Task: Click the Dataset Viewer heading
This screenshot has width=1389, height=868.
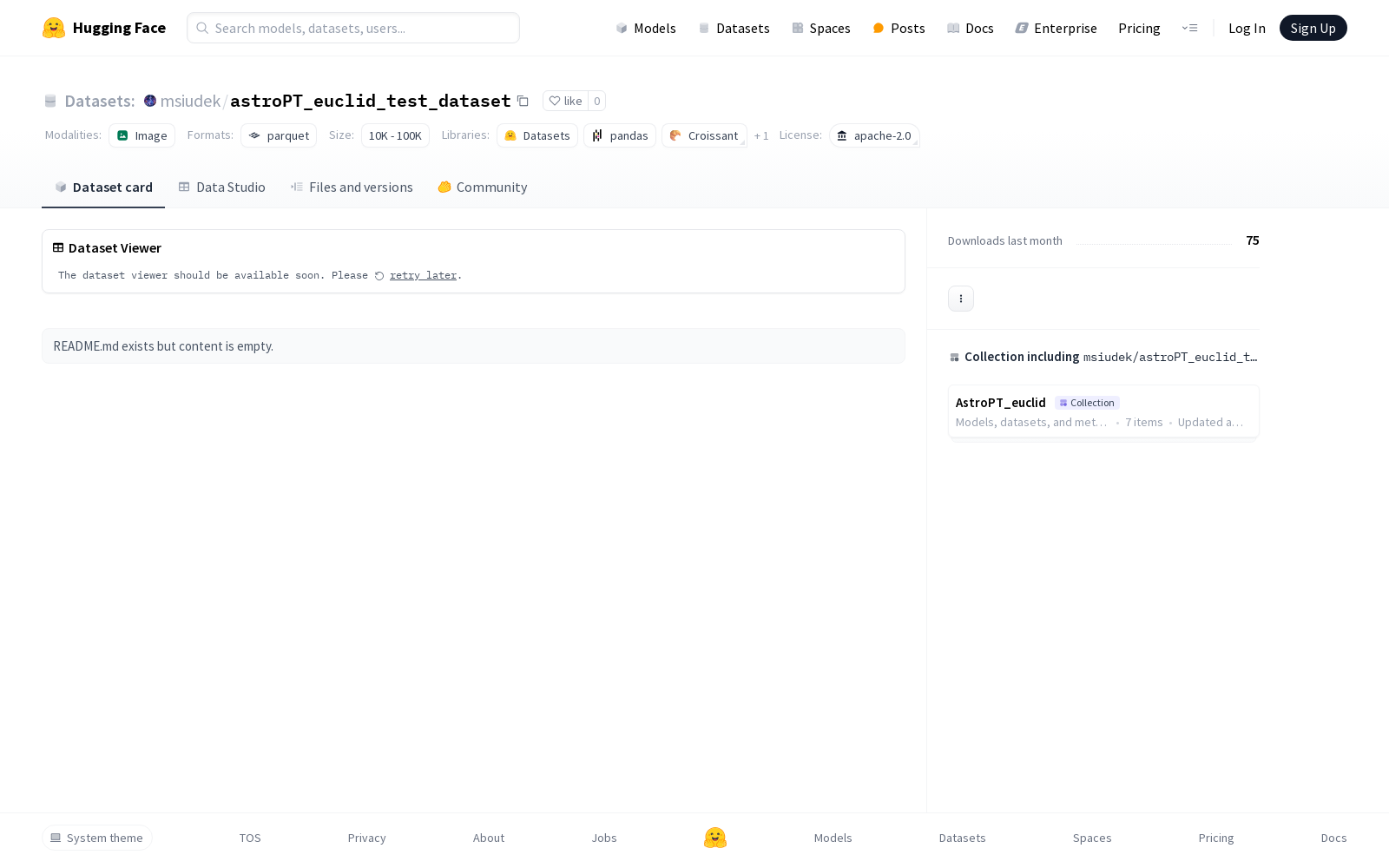Action: [x=115, y=248]
